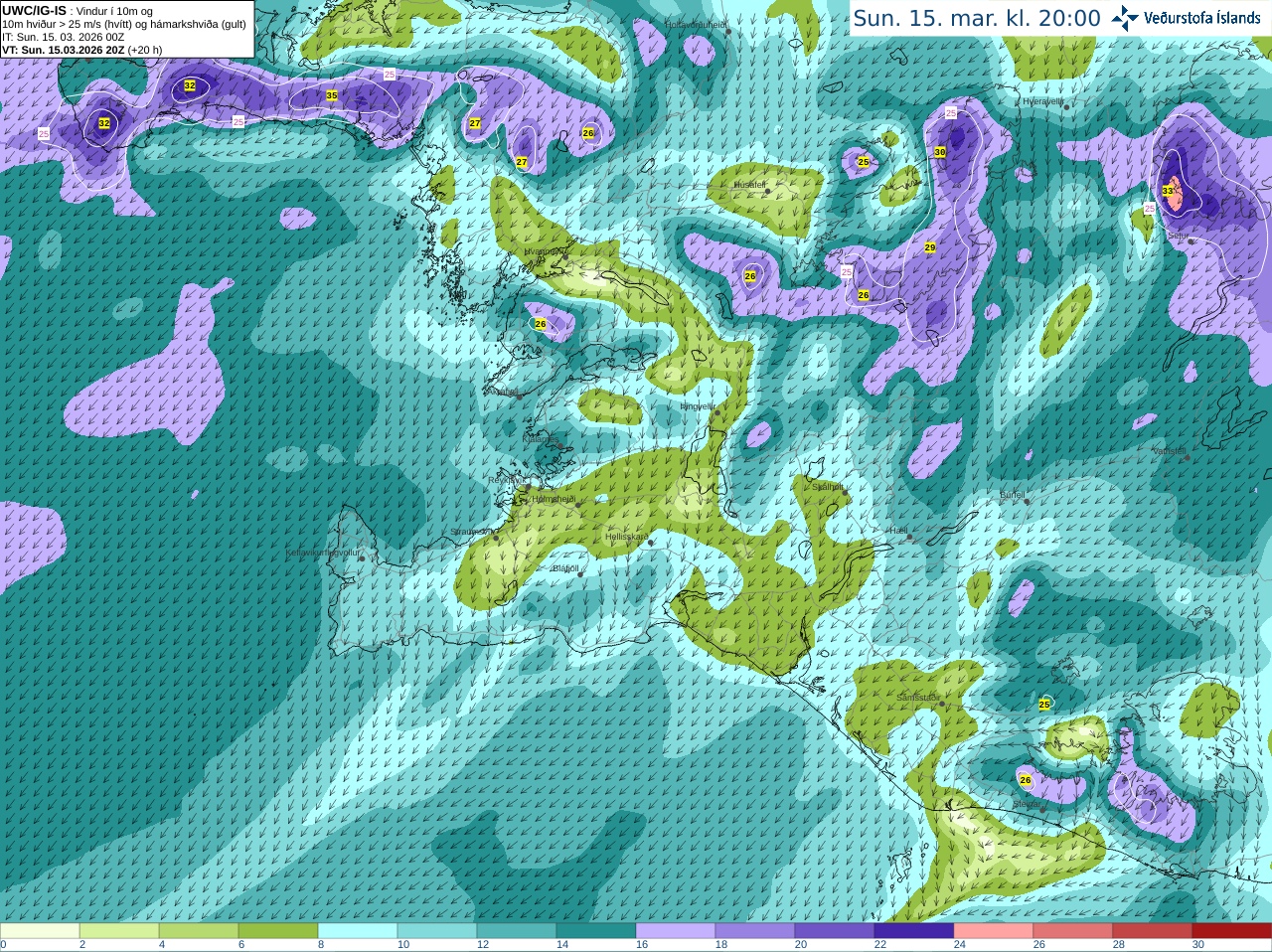The image size is (1272, 952).
Task: Click the Straumsvík station label
Action: click(x=473, y=532)
